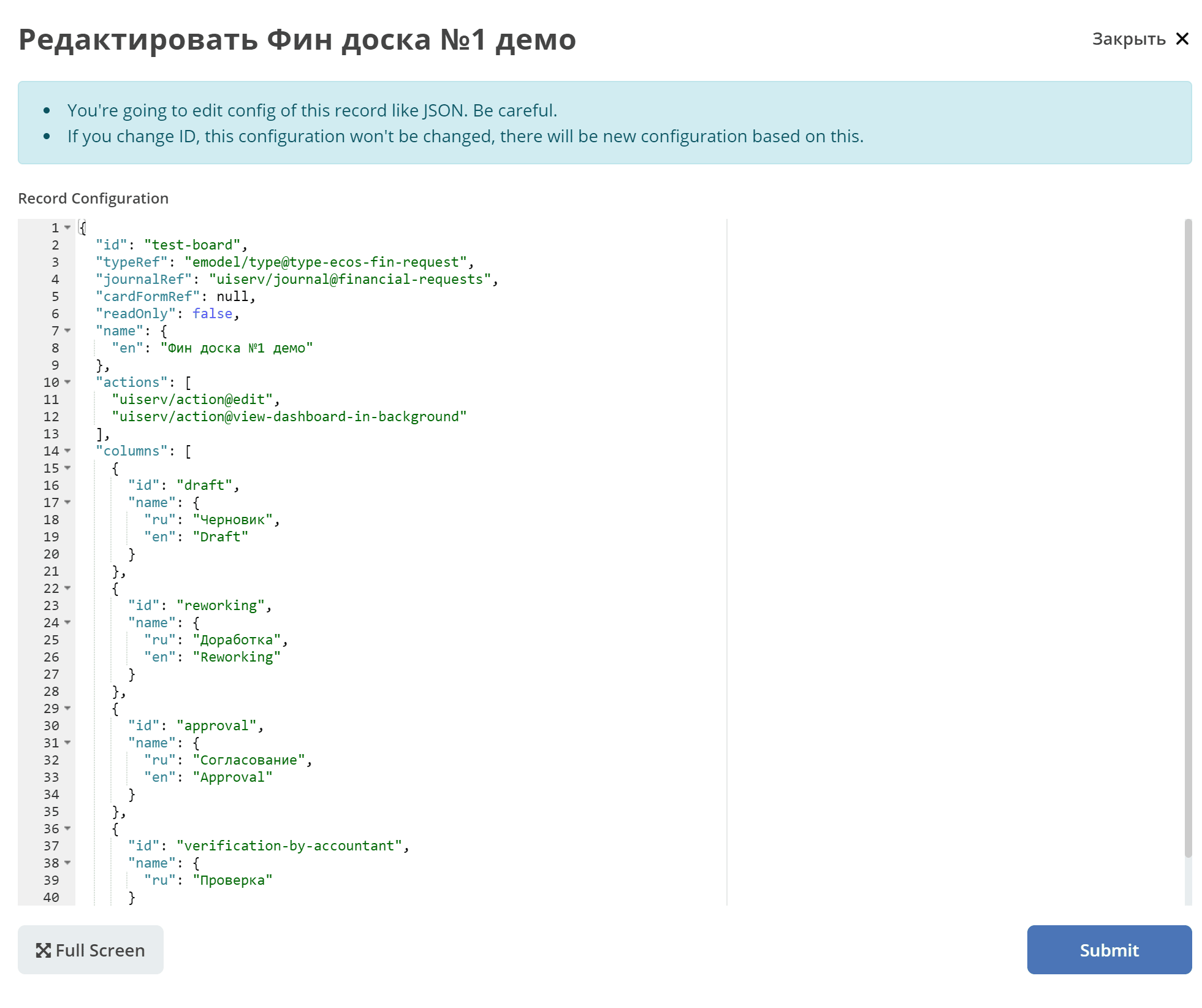Collapse the draft column object on line 15
Image resolution: width=1202 pixels, height=1008 pixels.
click(67, 468)
